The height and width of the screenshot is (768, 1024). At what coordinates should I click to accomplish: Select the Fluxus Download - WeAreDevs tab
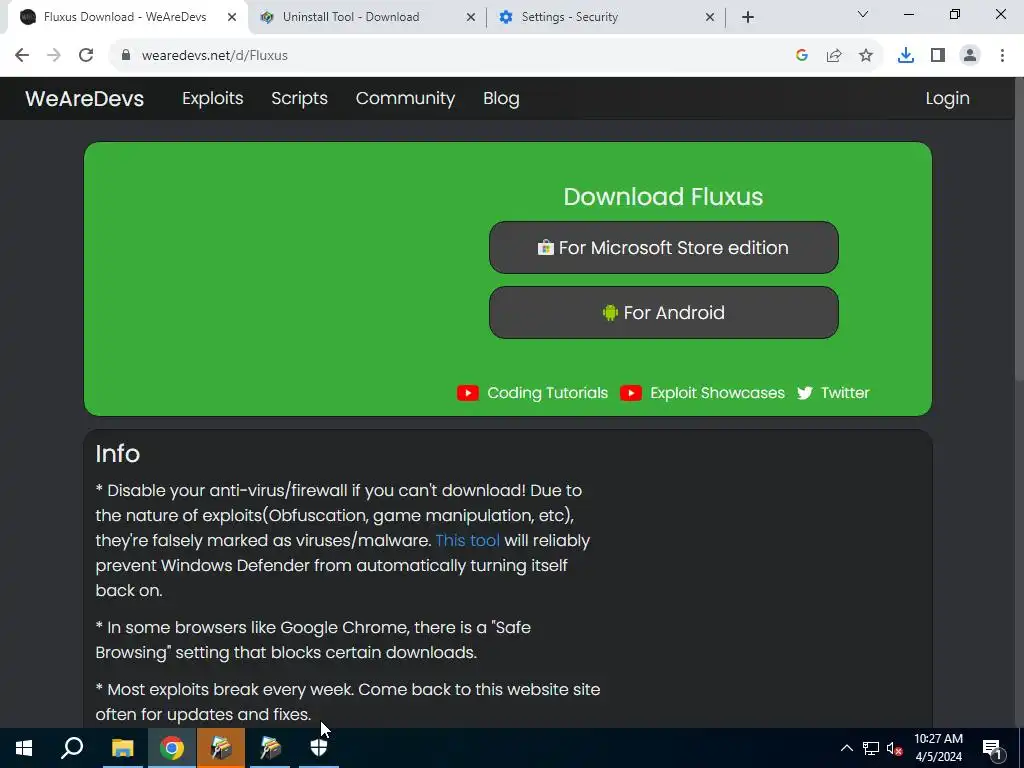point(127,17)
